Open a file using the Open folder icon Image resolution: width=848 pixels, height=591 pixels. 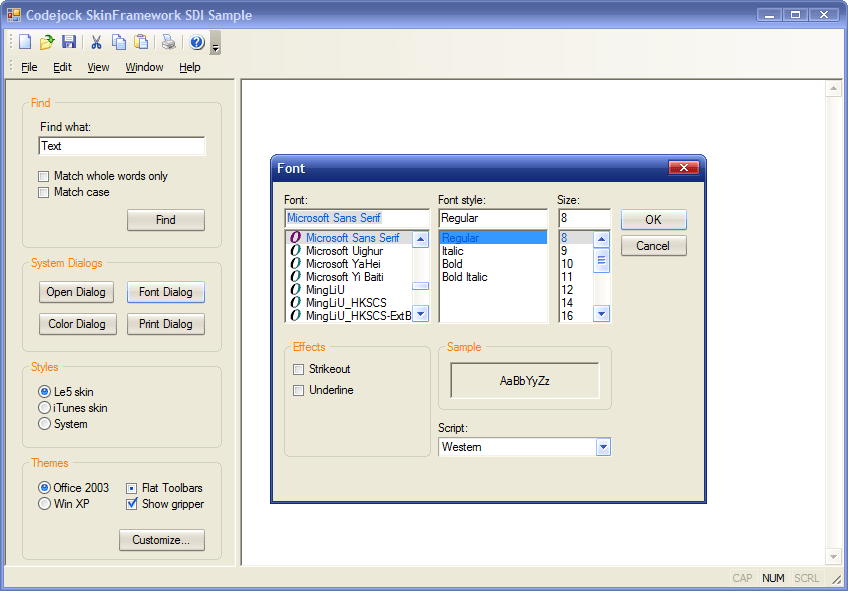[46, 42]
